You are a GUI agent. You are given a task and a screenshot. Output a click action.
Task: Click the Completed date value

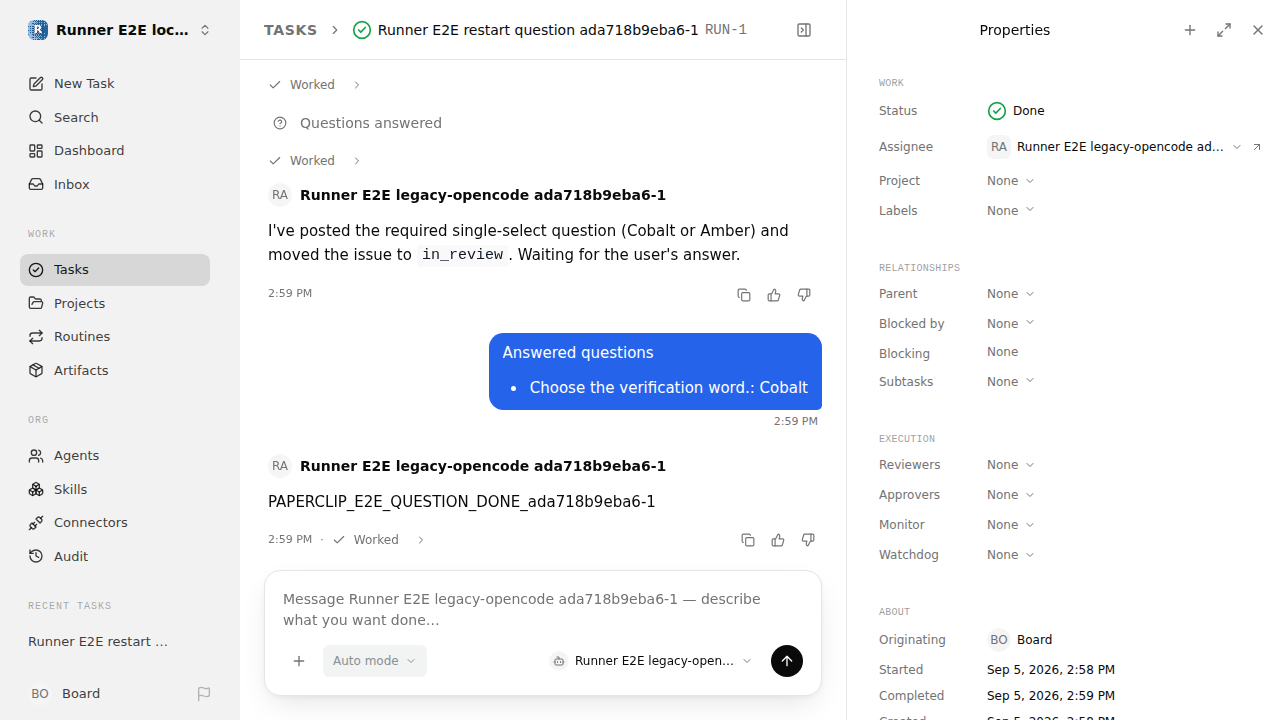[x=1051, y=696]
